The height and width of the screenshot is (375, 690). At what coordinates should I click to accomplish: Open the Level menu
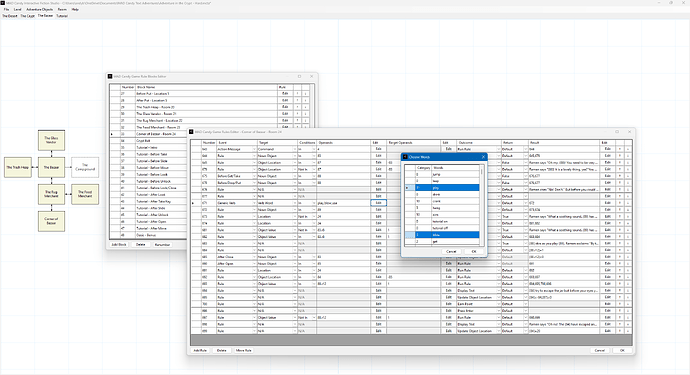click(18, 9)
